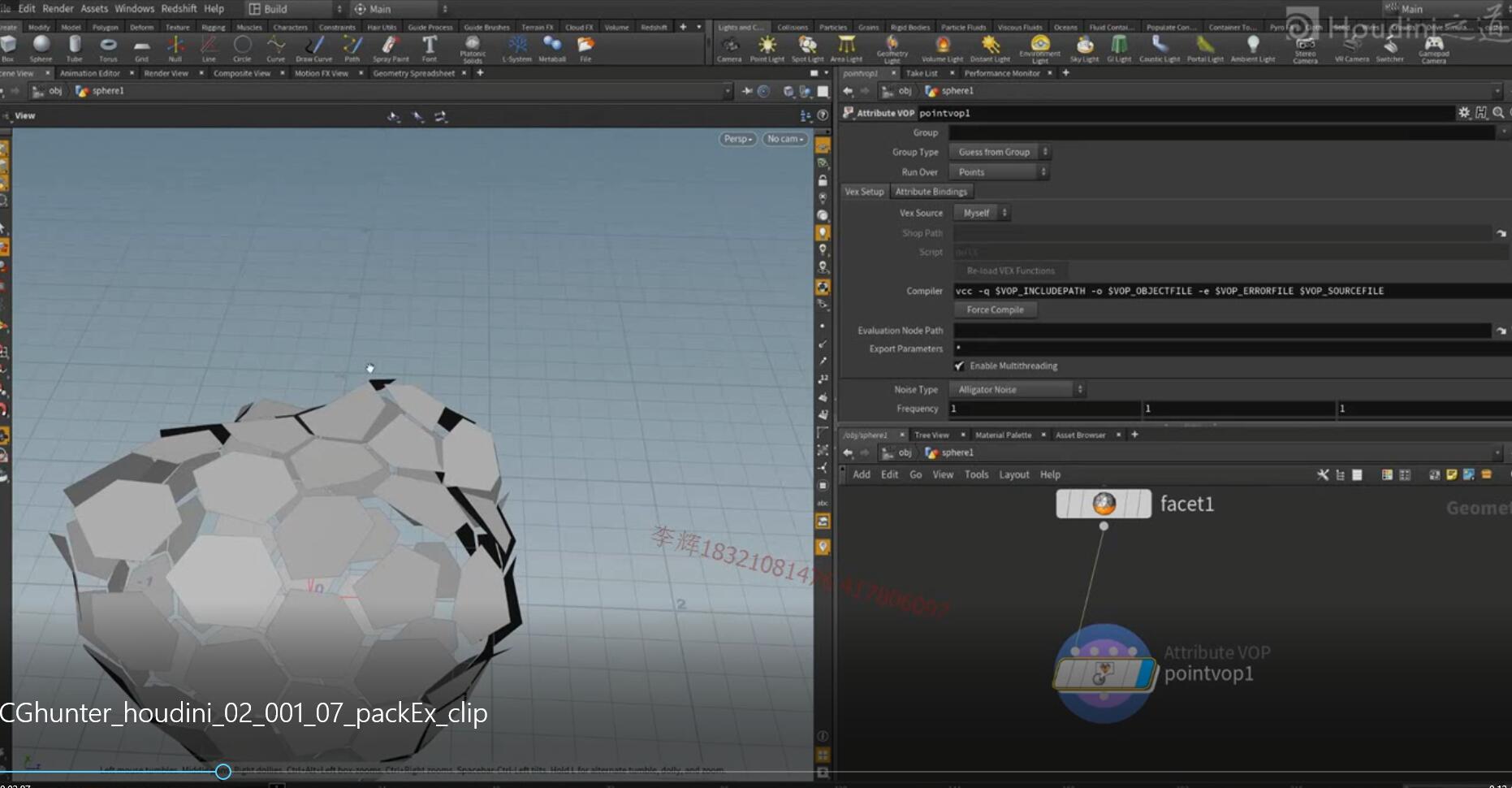Click the network editor wrench tool icon
Viewport: 1512px width, 788px height.
1323,474
